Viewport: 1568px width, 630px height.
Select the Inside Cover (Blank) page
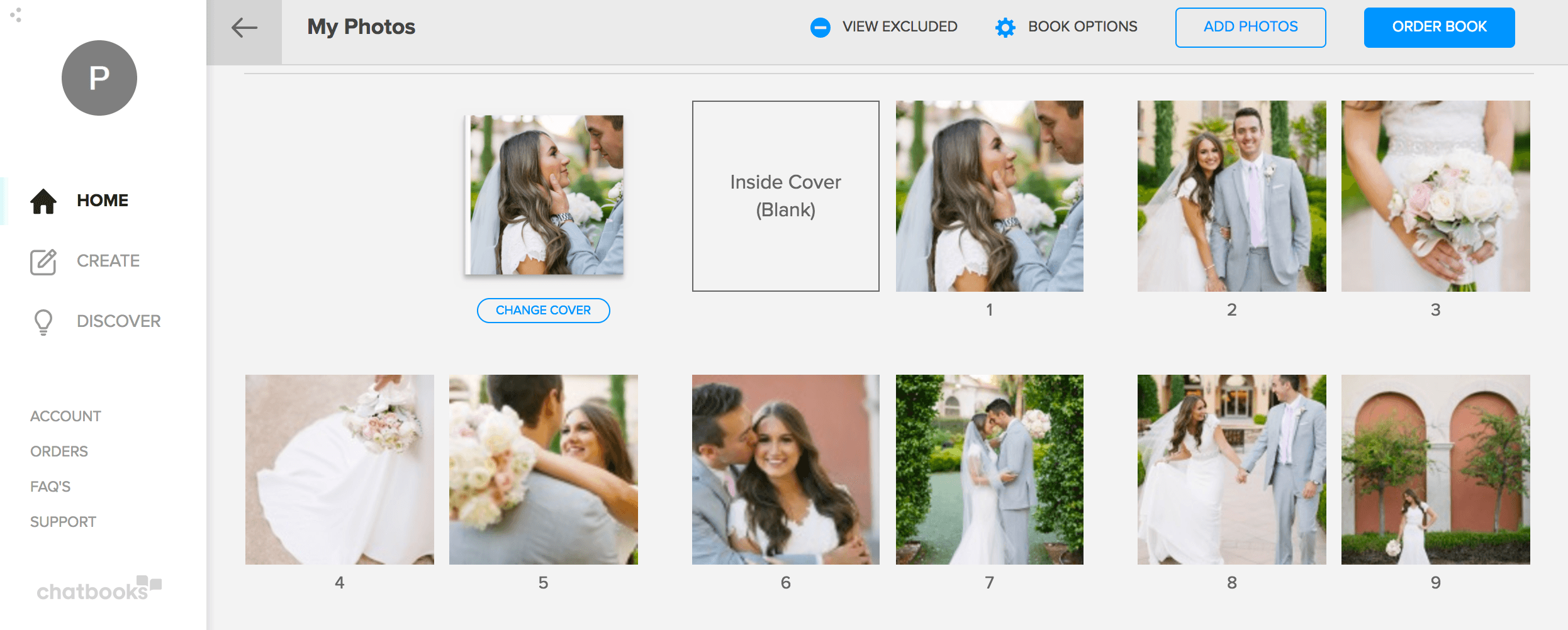point(786,196)
